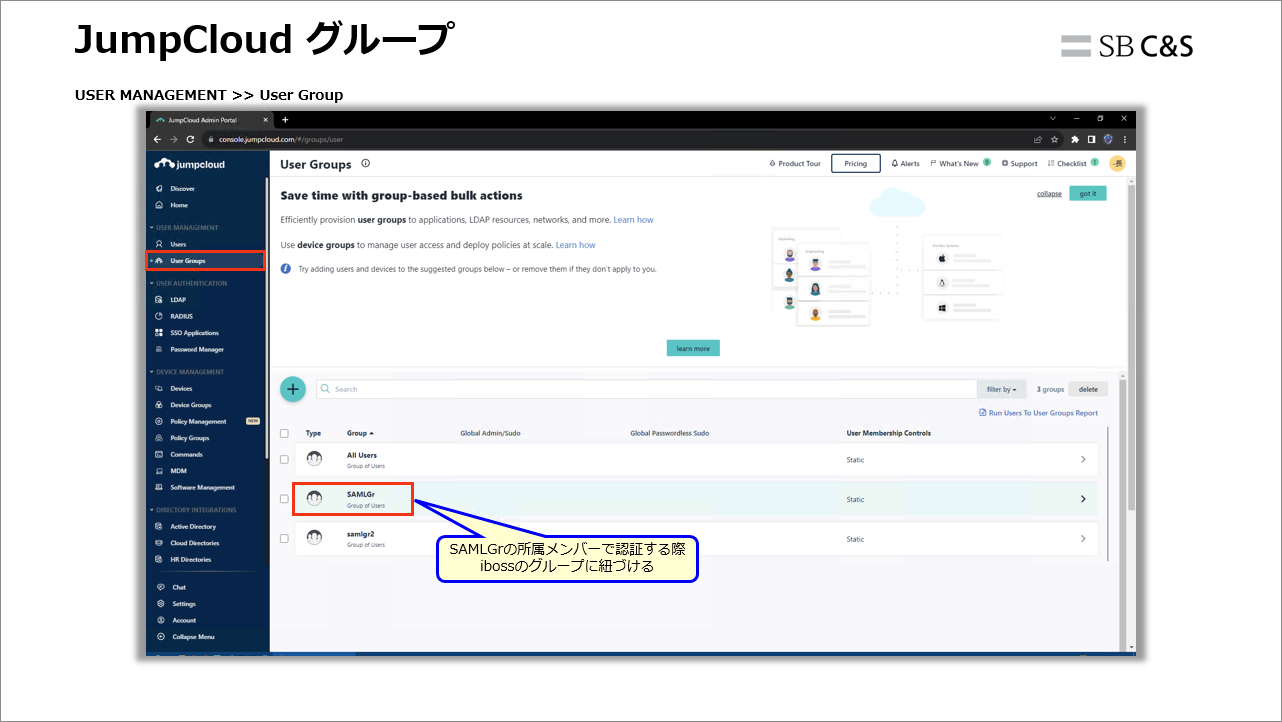Select JumpCloud Admin Portal browser tab
Viewport: 1282px width, 722px height.
(212, 119)
